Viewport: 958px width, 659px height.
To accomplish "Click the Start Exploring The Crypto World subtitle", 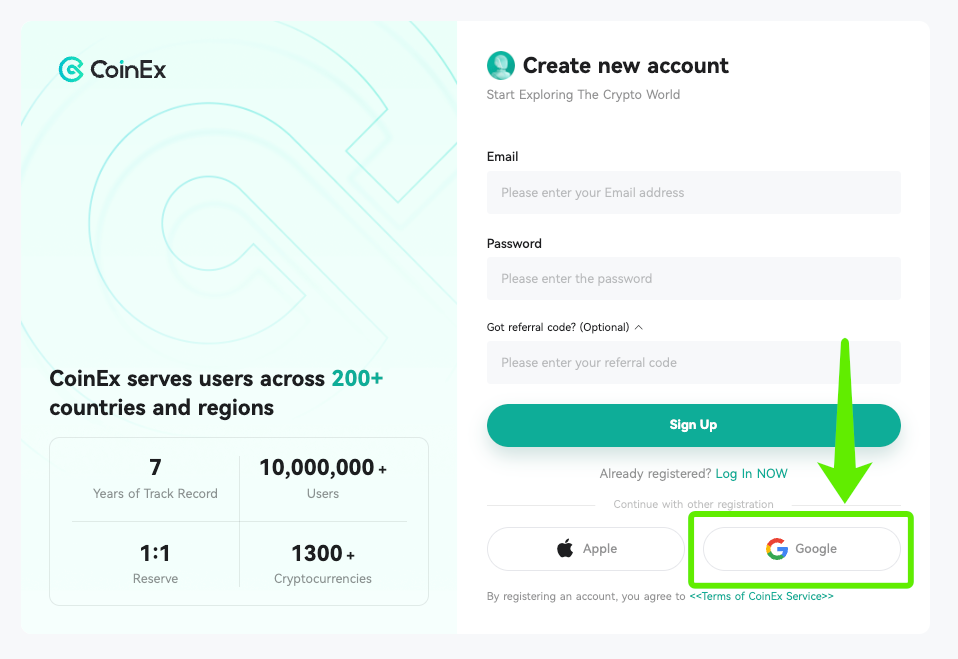I will [x=583, y=95].
